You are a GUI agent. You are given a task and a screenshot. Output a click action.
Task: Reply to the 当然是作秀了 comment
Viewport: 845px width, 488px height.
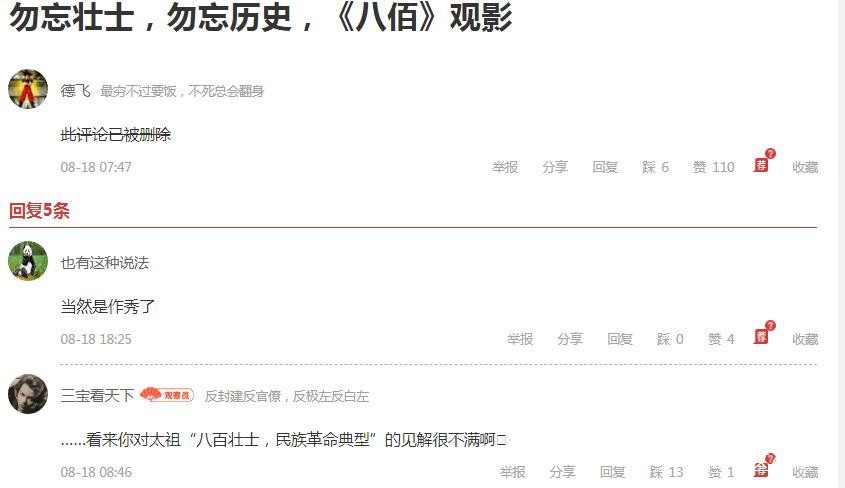pyautogui.click(x=620, y=339)
